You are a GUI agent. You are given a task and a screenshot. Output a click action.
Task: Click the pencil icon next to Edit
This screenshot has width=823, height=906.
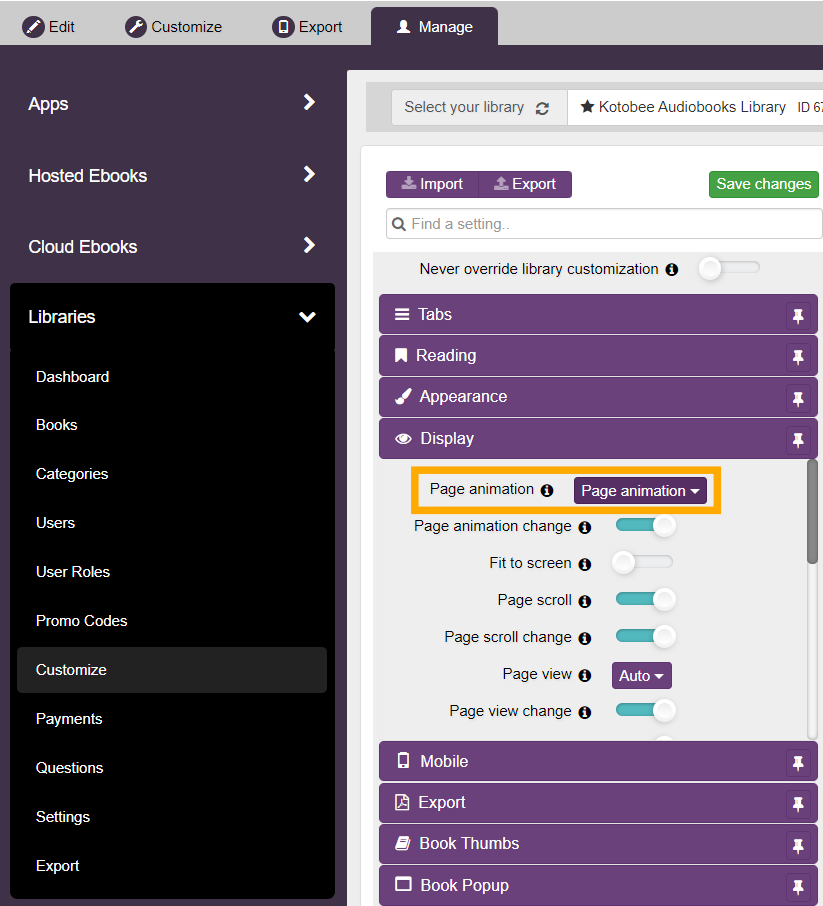pos(34,27)
